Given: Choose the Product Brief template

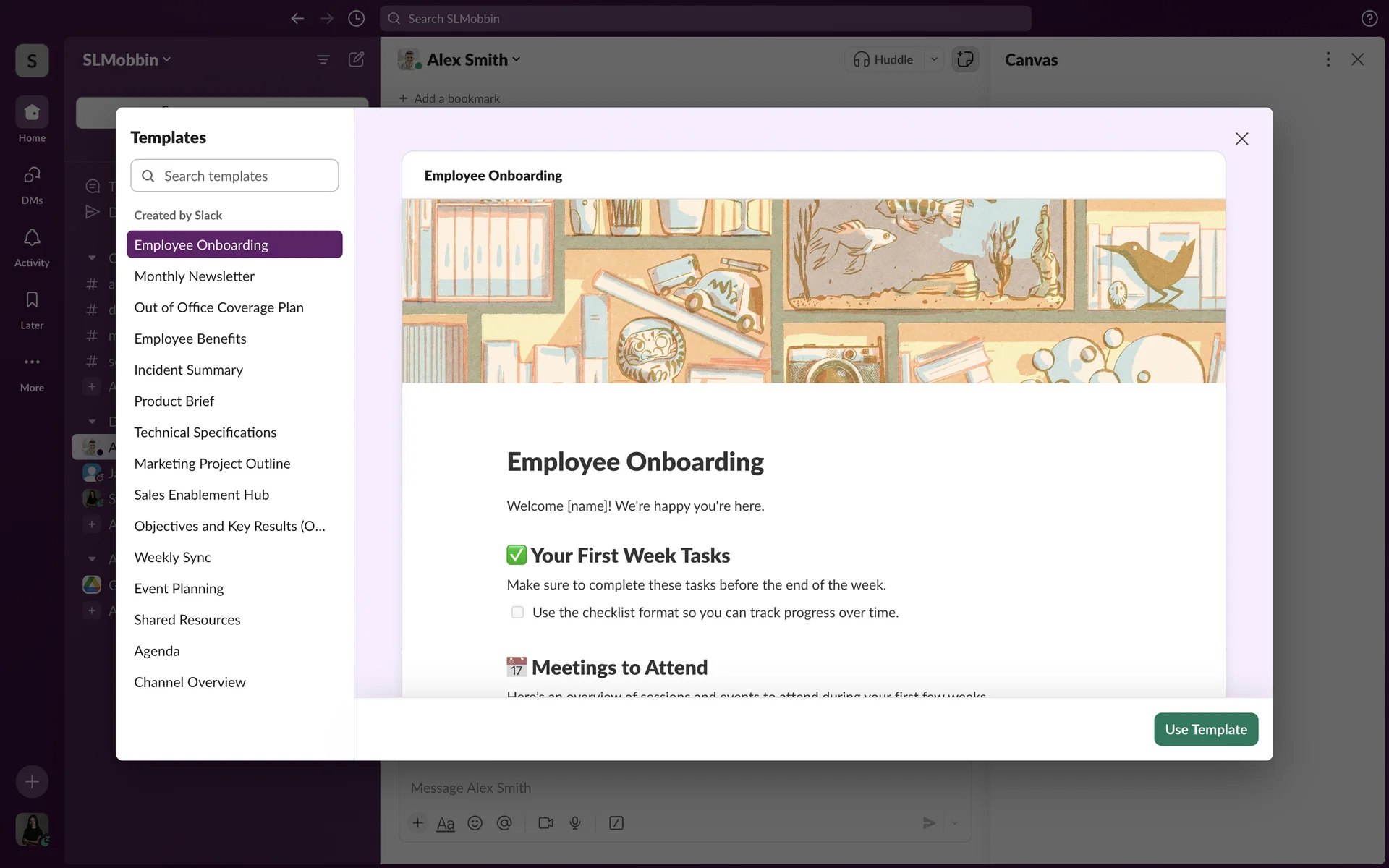Looking at the screenshot, I should tap(174, 401).
